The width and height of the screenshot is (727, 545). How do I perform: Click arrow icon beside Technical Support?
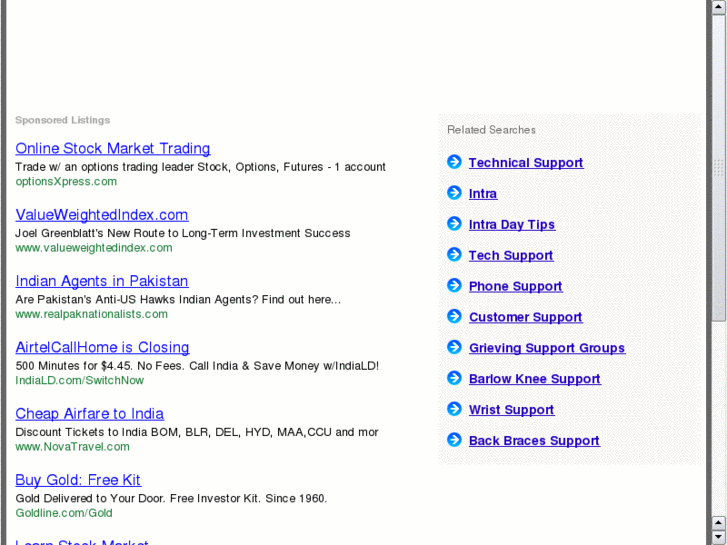point(454,162)
